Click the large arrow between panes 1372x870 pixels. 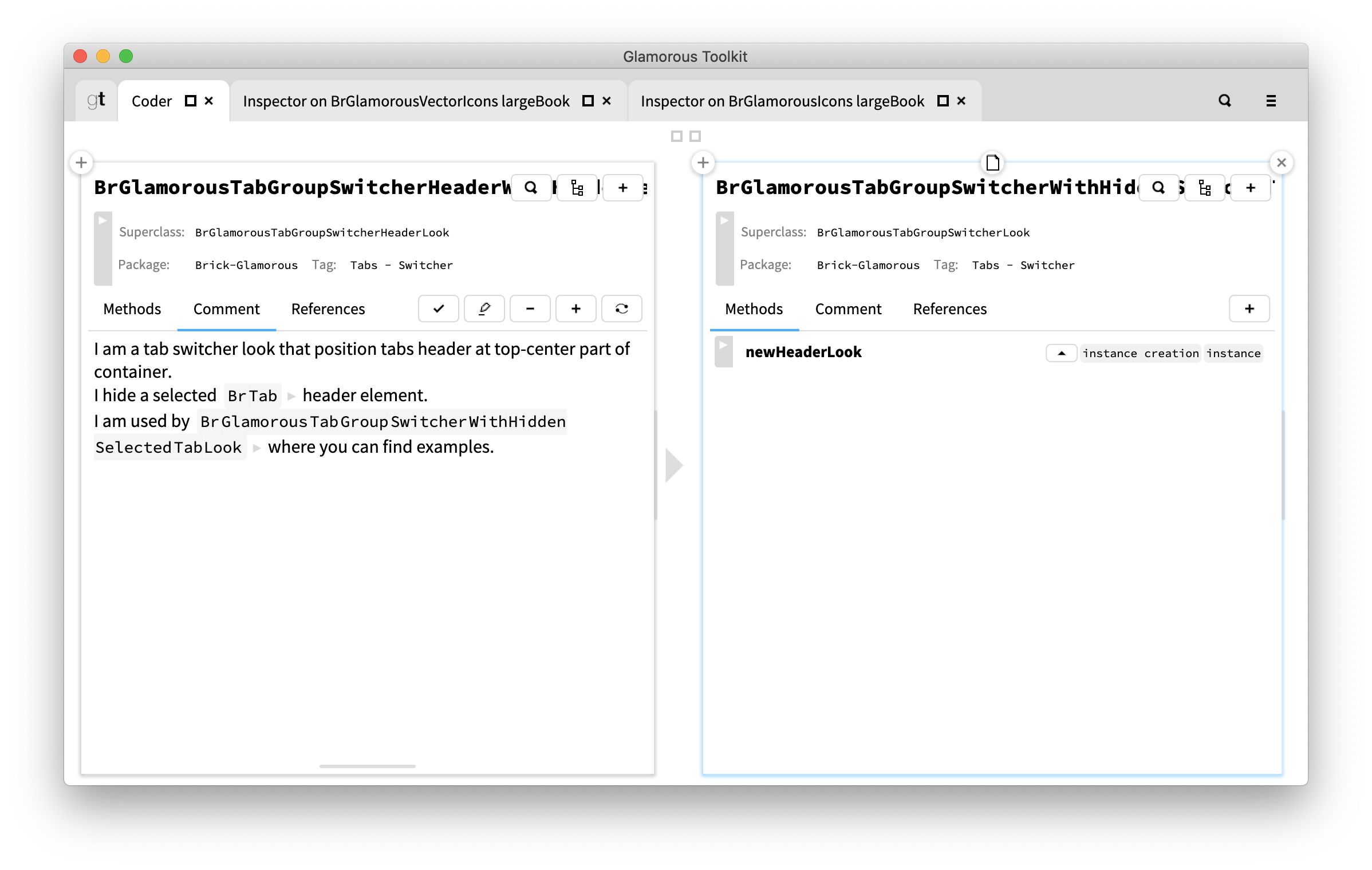(x=675, y=465)
